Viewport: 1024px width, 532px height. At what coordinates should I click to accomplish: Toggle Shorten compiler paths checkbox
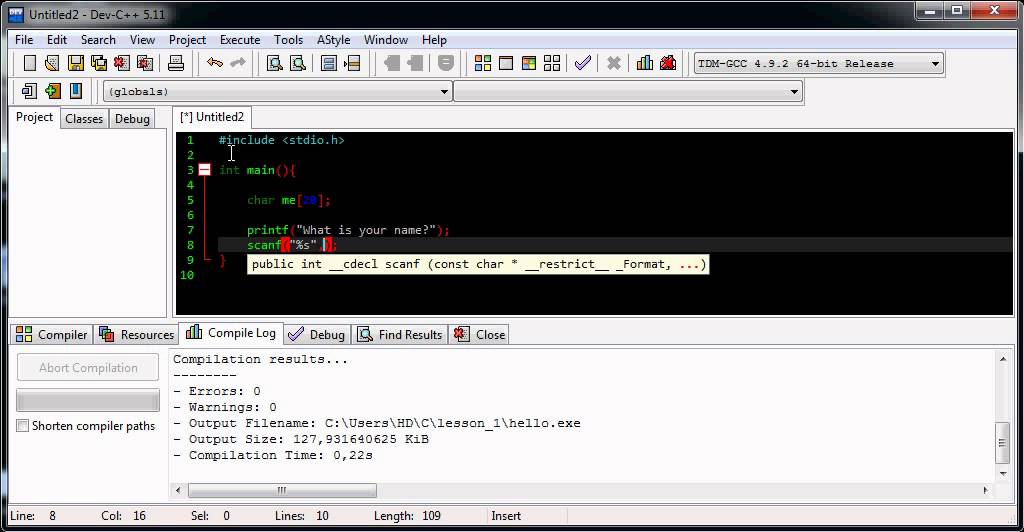pyautogui.click(x=23, y=426)
